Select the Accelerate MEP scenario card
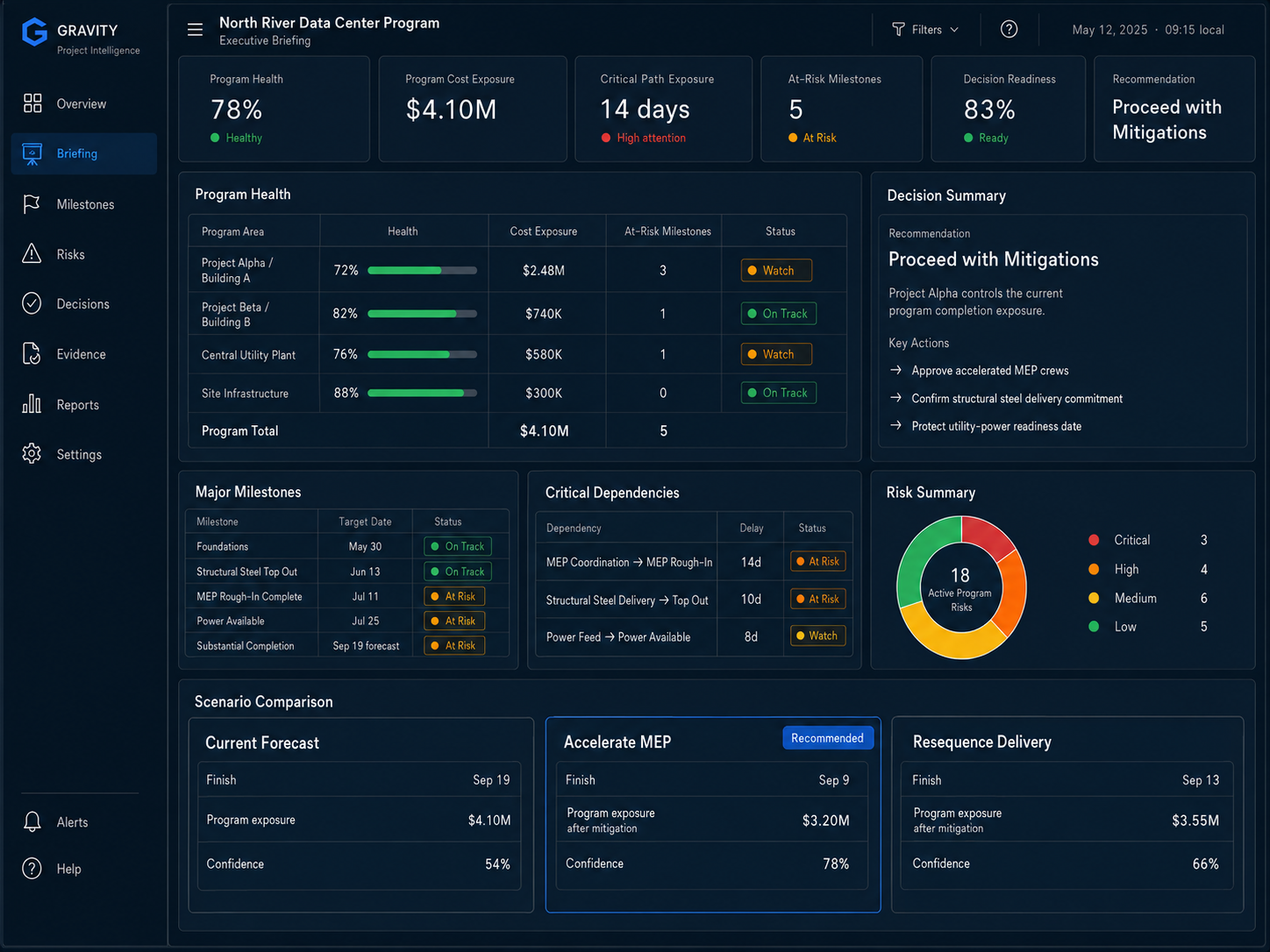Image resolution: width=1270 pixels, height=952 pixels. [x=713, y=815]
